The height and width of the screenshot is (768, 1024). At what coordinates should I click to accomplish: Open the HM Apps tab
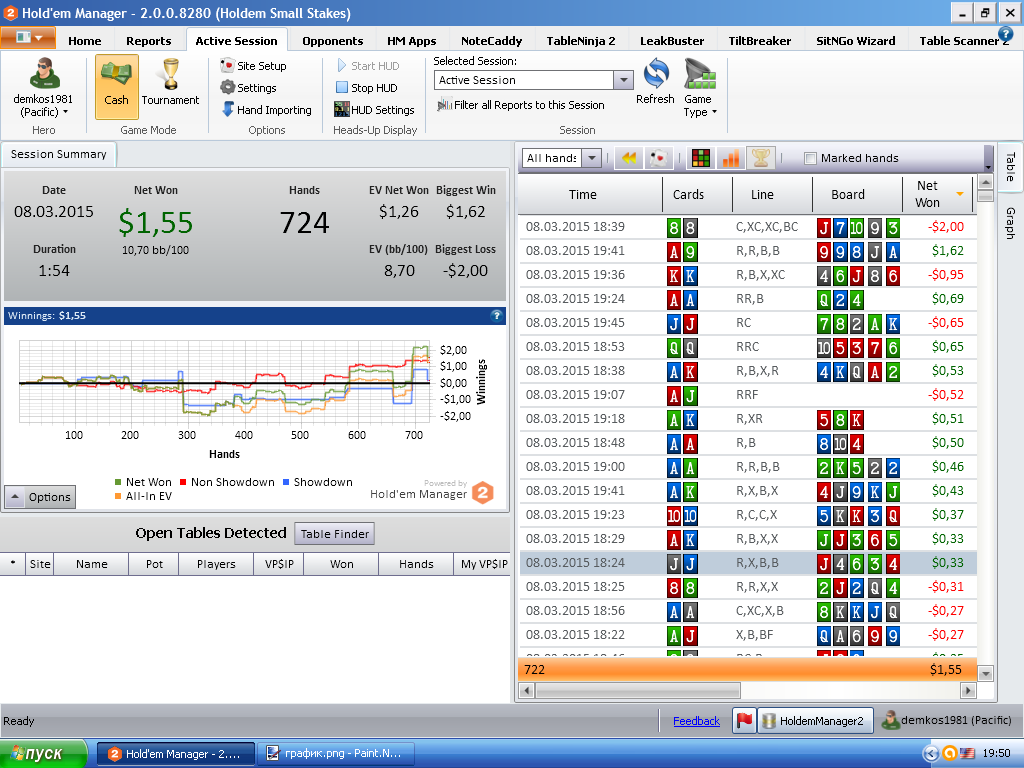click(411, 40)
